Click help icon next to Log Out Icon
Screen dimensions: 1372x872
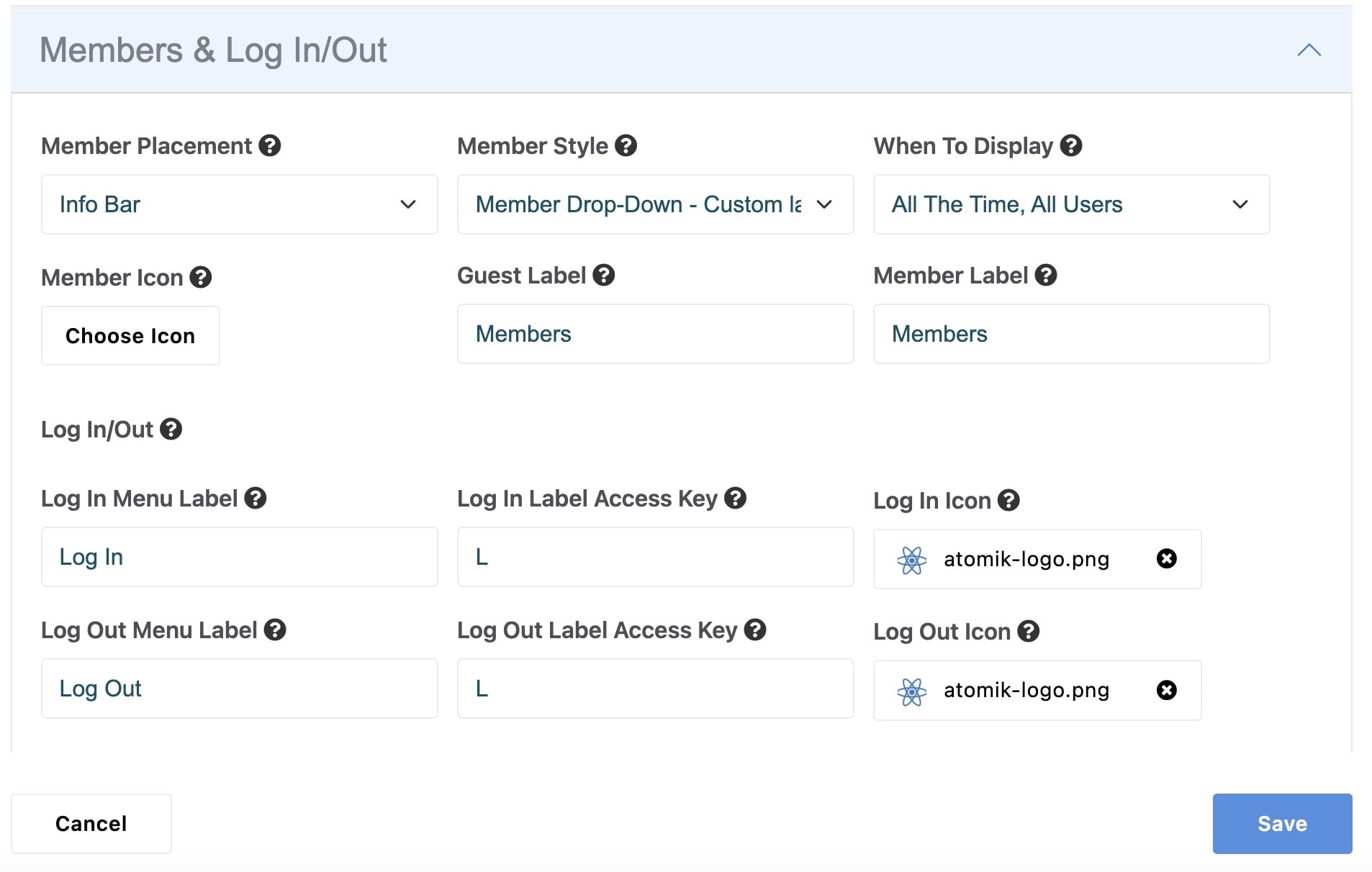pyautogui.click(x=1028, y=632)
